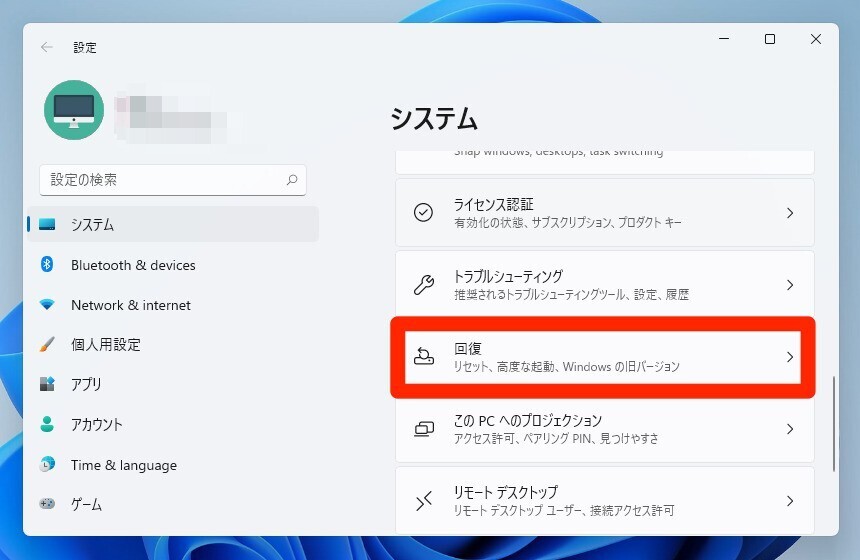860x560 pixels.
Task: Click the アプリ icon in sidebar
Action: pos(47,384)
